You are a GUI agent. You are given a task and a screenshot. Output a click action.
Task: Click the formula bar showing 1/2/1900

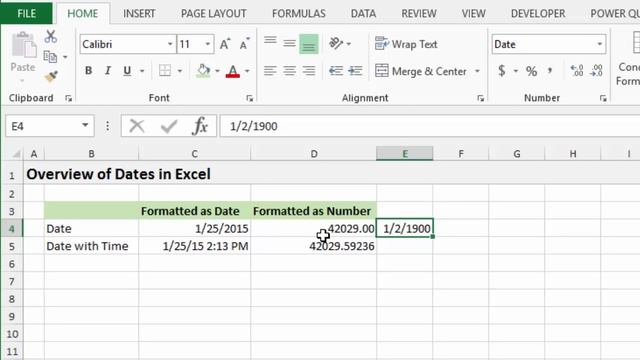point(430,126)
